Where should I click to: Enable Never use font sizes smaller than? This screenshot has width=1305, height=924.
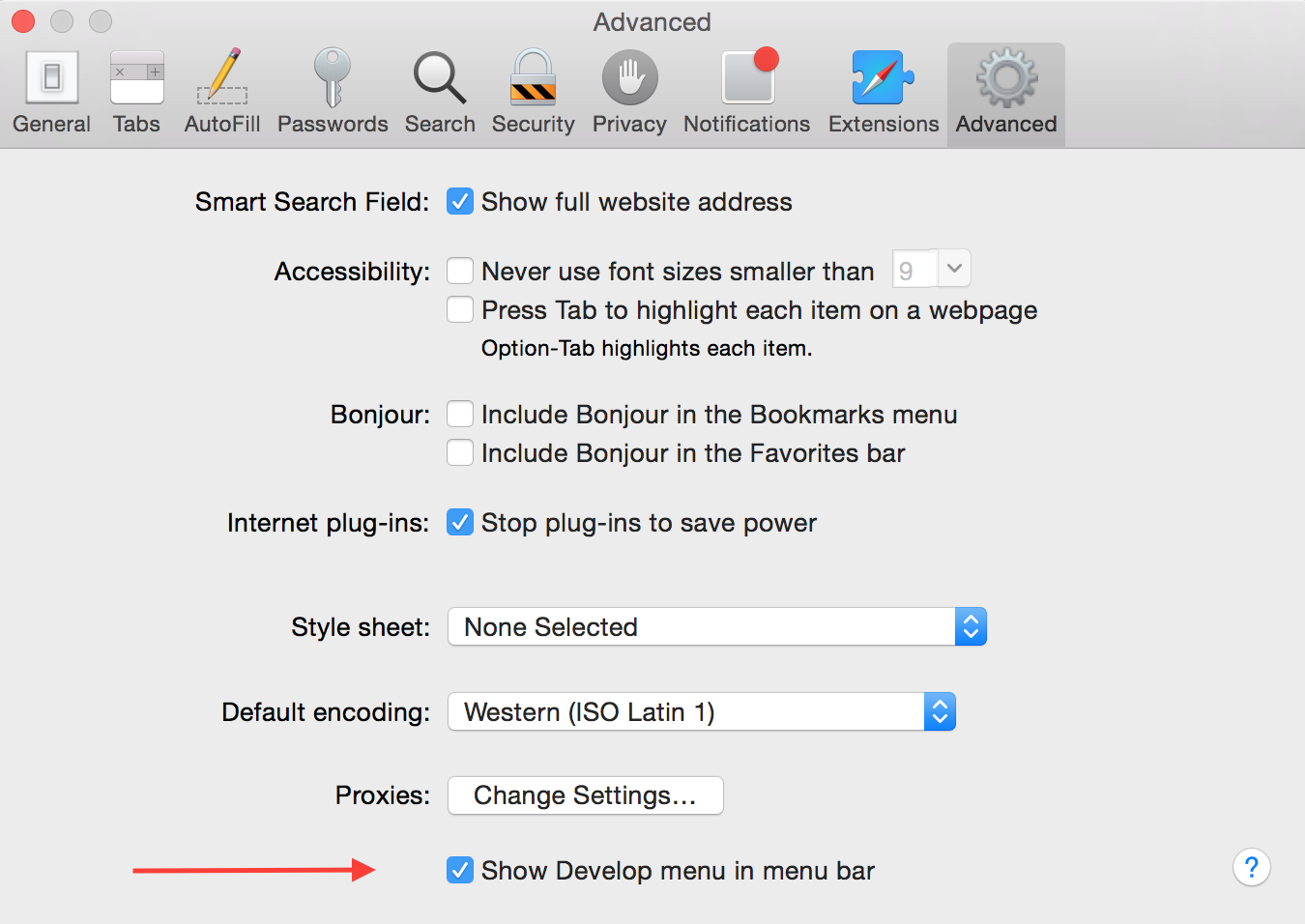coord(460,271)
